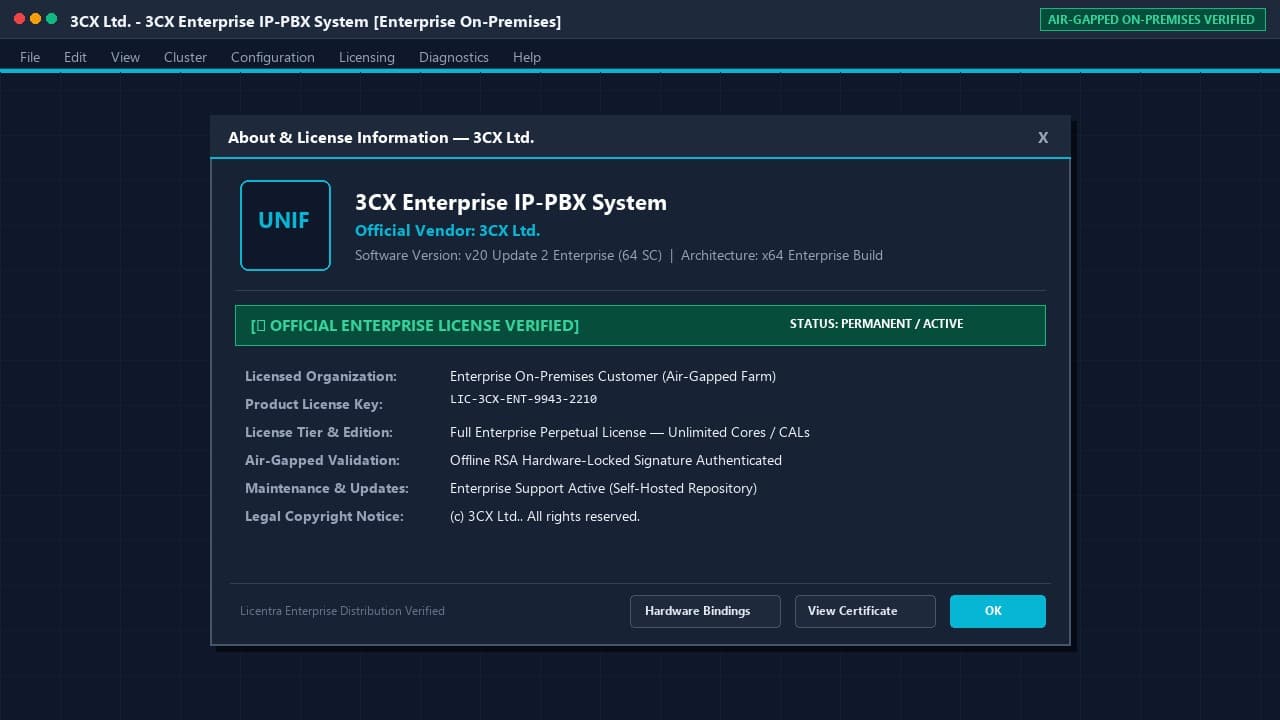The width and height of the screenshot is (1280, 720).
Task: Open the Licensing menu
Action: tap(367, 57)
